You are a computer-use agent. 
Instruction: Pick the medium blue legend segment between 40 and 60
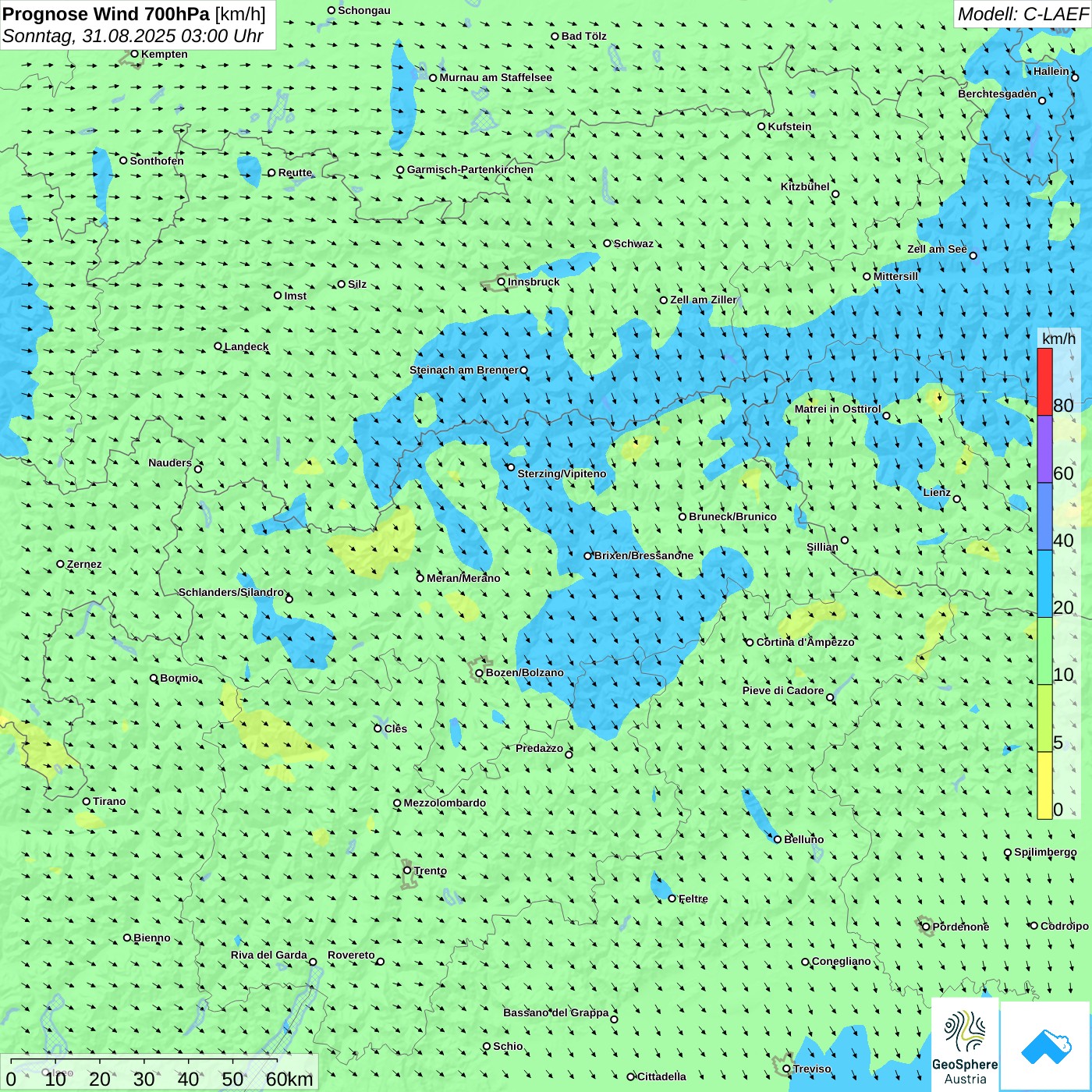1044,517
